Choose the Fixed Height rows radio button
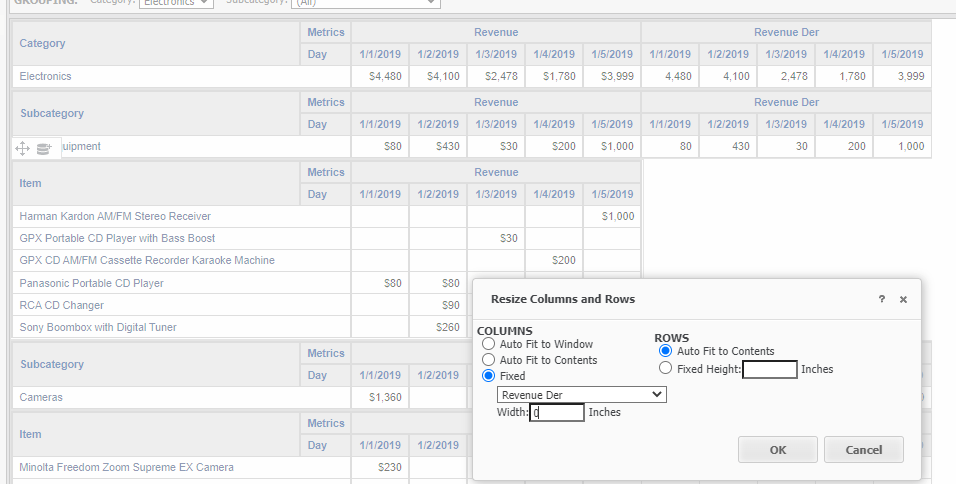The image size is (956, 484). (666, 368)
